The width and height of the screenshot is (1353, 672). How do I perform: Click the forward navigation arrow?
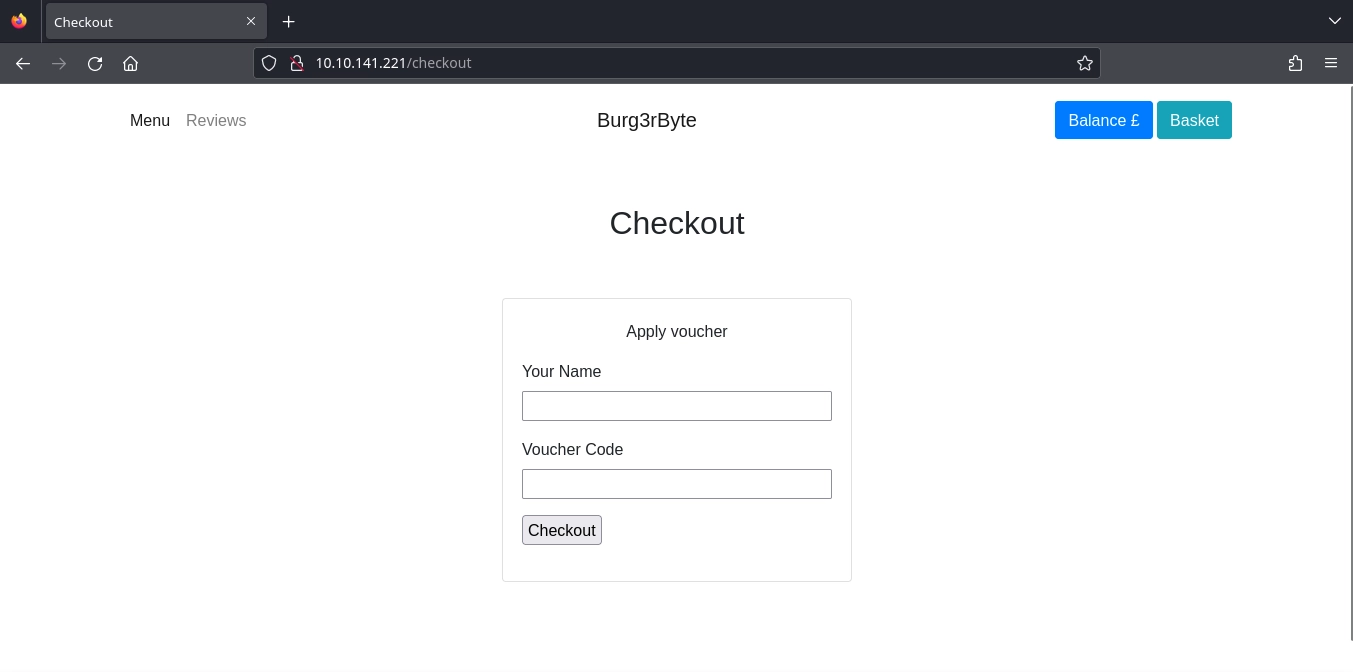[x=59, y=63]
